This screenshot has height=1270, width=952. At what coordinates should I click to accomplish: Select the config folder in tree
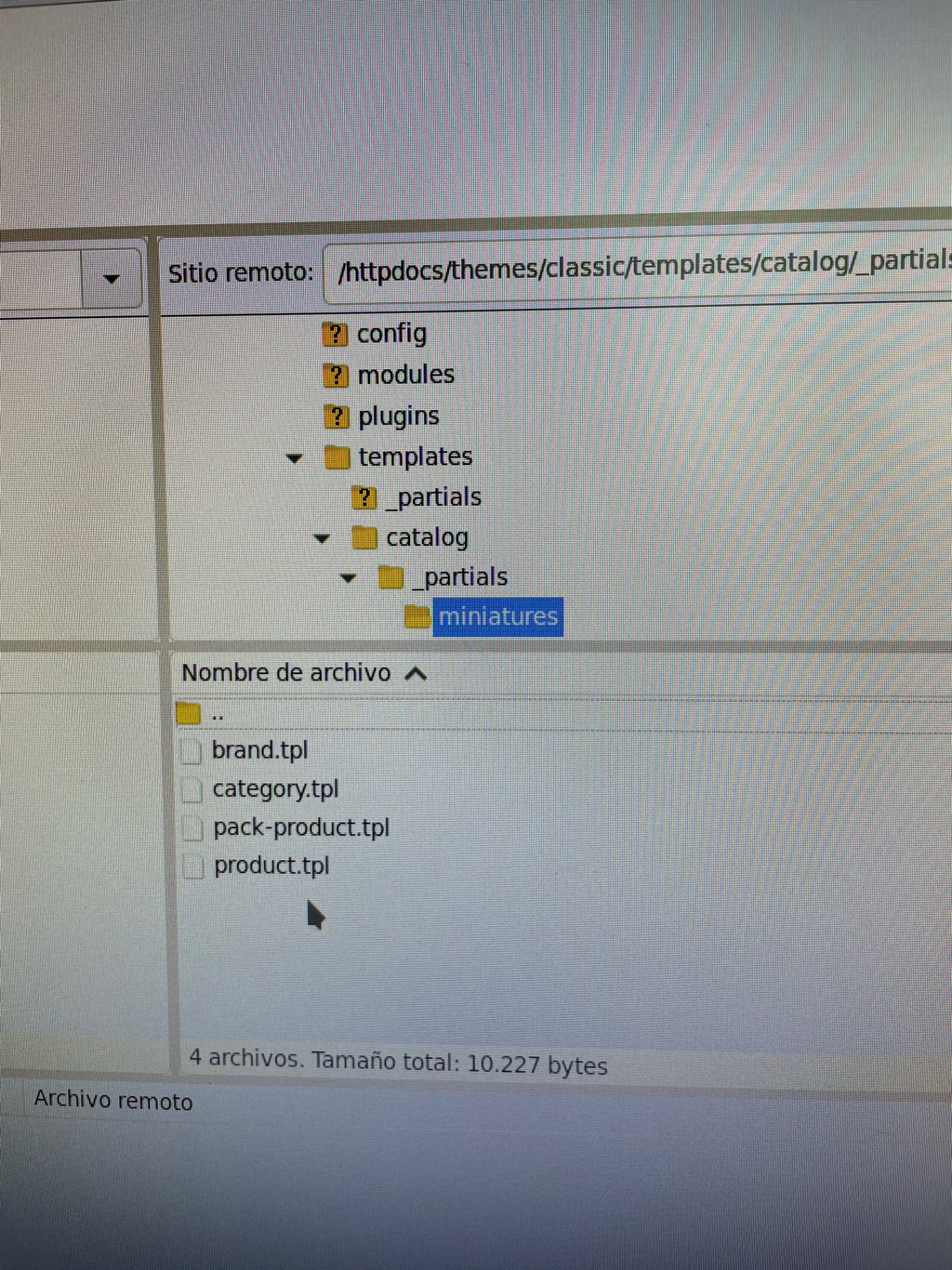coord(392,334)
